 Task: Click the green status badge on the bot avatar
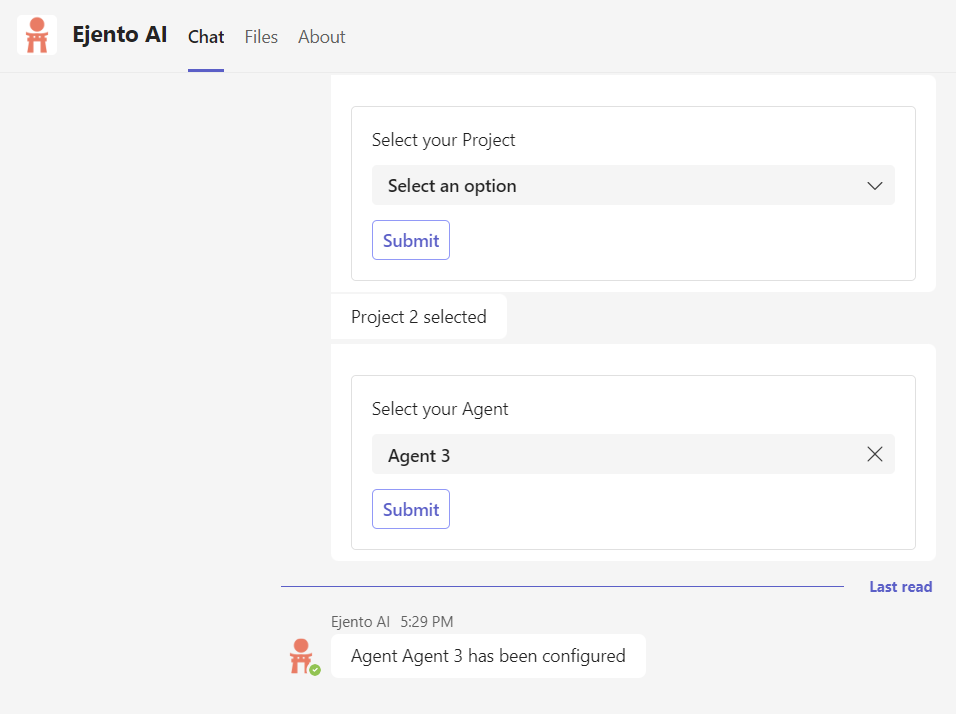(x=315, y=670)
